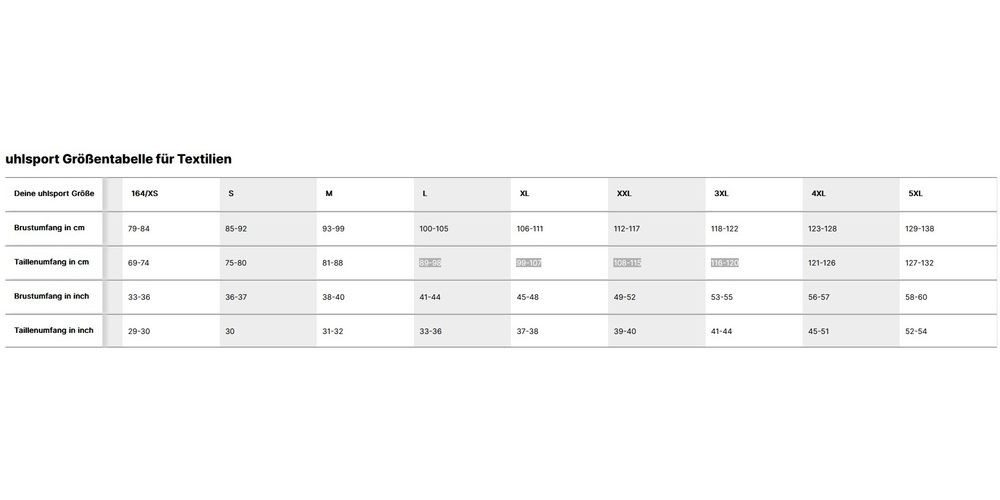Click the Taillenumfang in cm row label

tap(52, 262)
